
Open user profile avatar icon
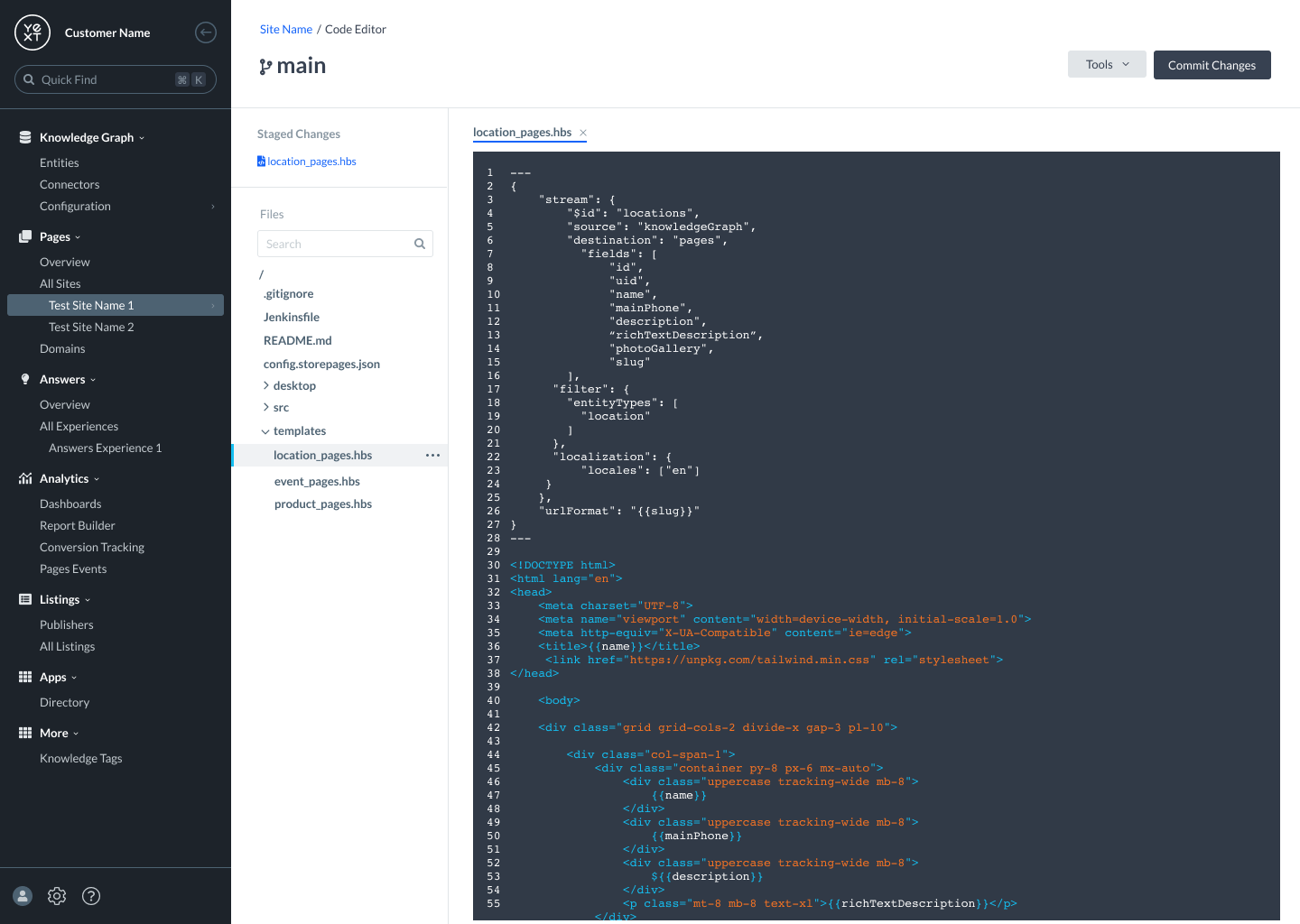tap(23, 896)
